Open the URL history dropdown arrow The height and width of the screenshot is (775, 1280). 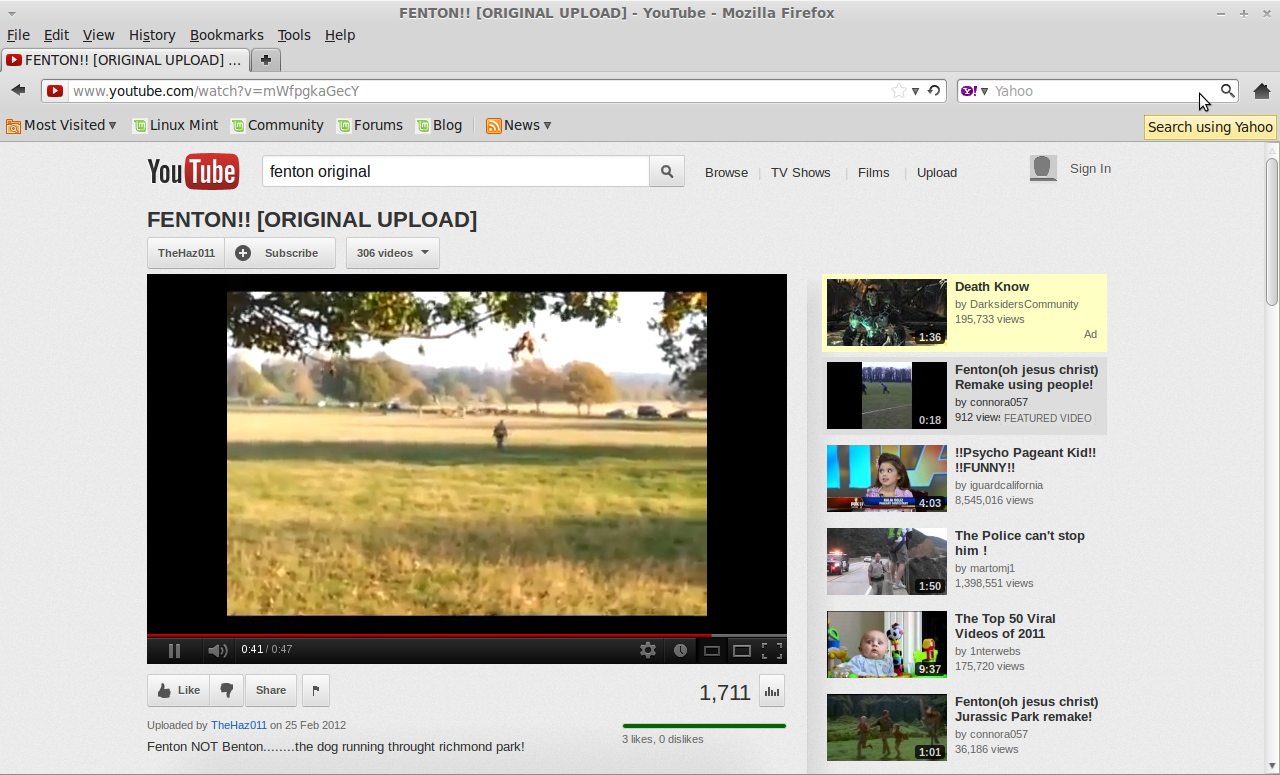[x=915, y=91]
